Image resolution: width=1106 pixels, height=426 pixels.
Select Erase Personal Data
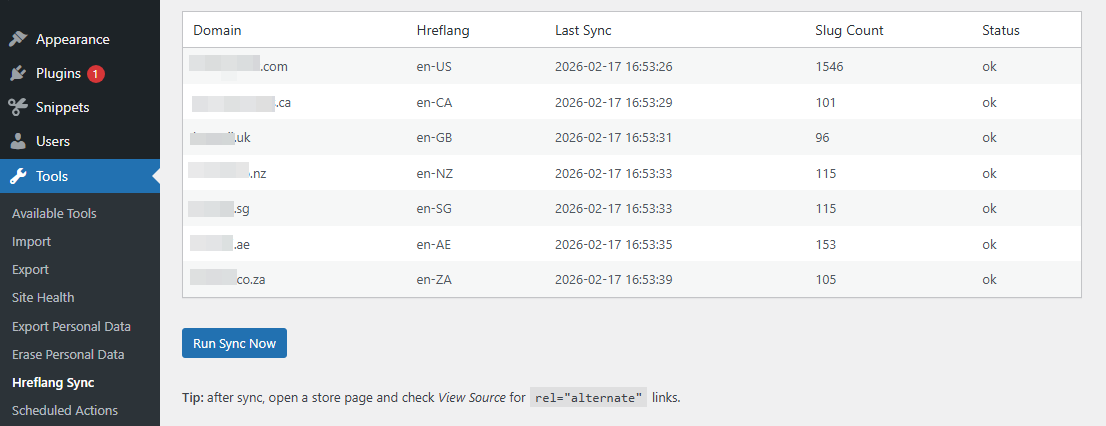pyautogui.click(x=68, y=355)
